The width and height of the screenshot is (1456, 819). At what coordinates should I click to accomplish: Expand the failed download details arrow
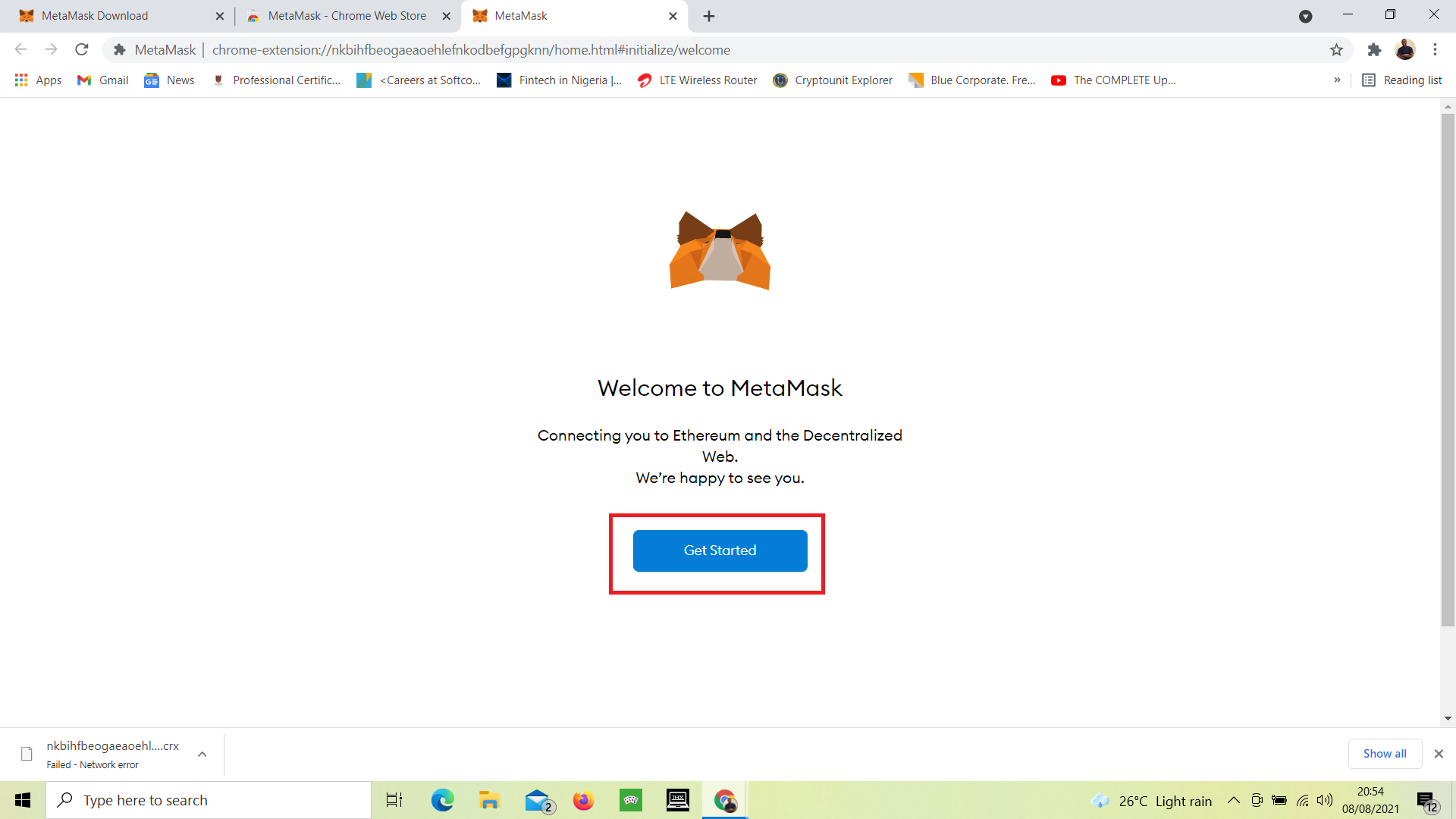point(201,754)
